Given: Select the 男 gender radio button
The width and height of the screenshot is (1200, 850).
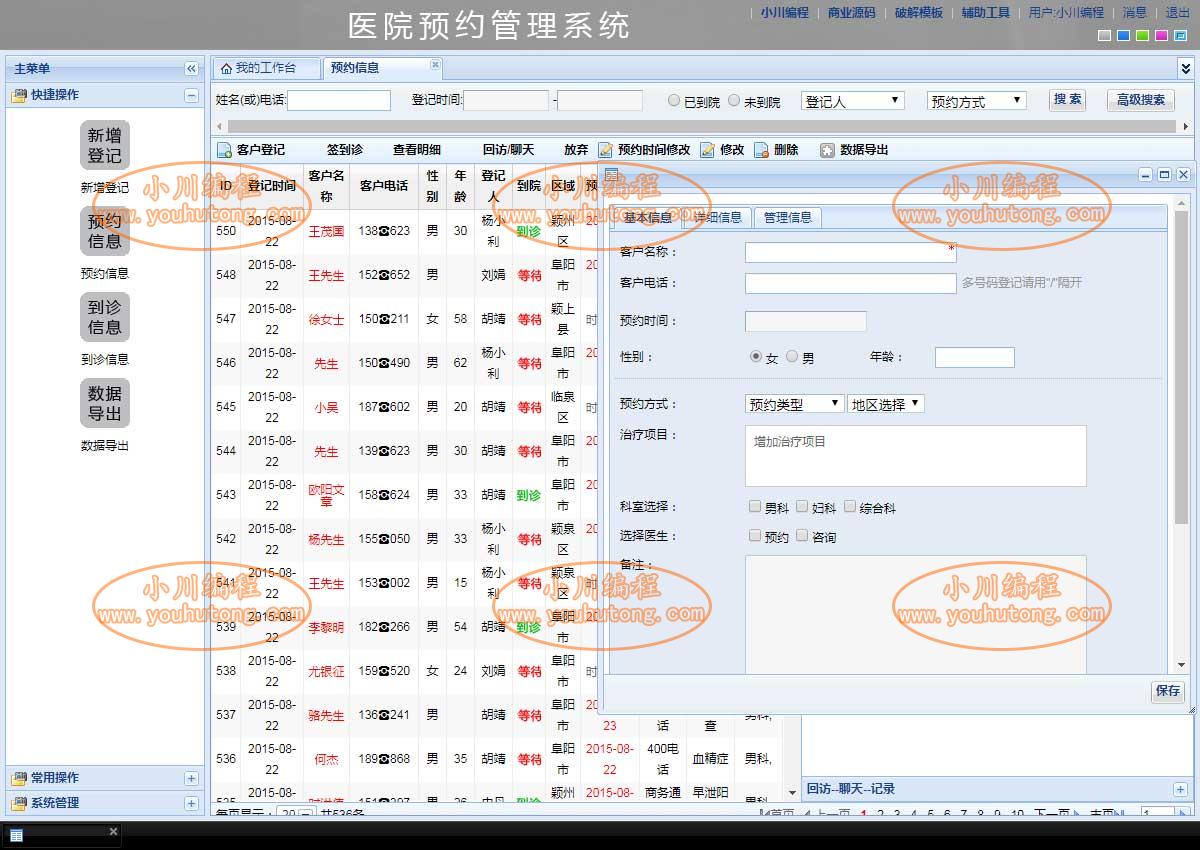Looking at the screenshot, I should point(792,356).
